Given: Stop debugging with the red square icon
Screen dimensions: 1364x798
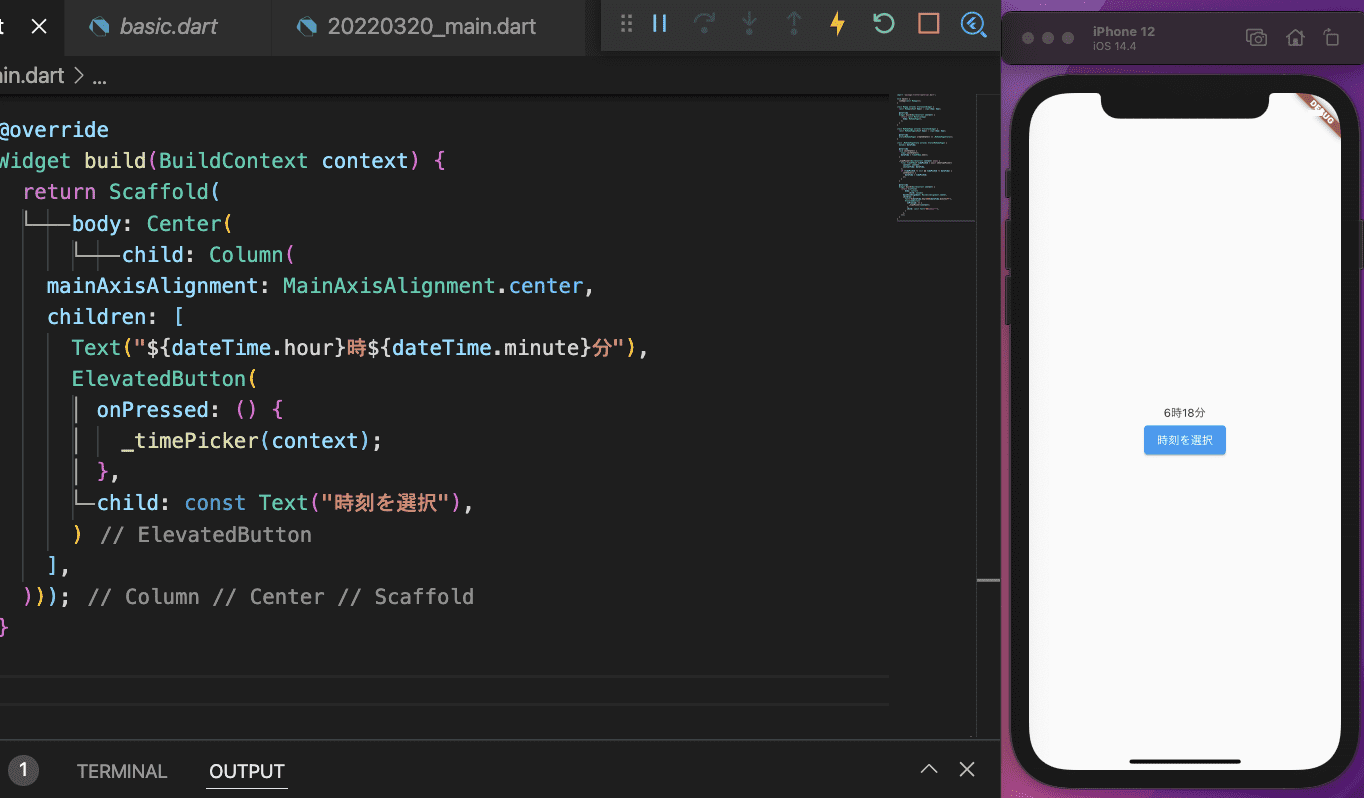Looking at the screenshot, I should tap(927, 23).
